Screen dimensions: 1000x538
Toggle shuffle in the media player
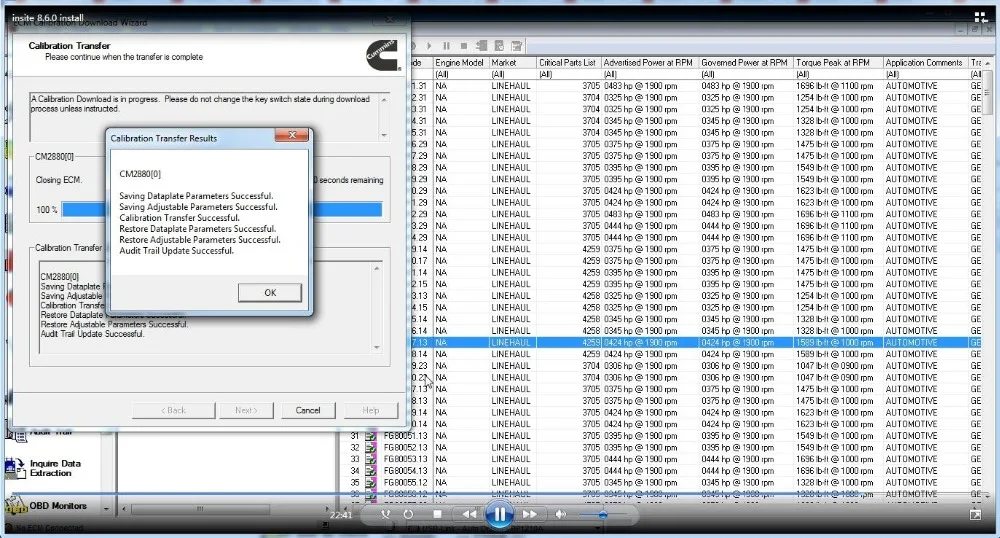tap(385, 514)
